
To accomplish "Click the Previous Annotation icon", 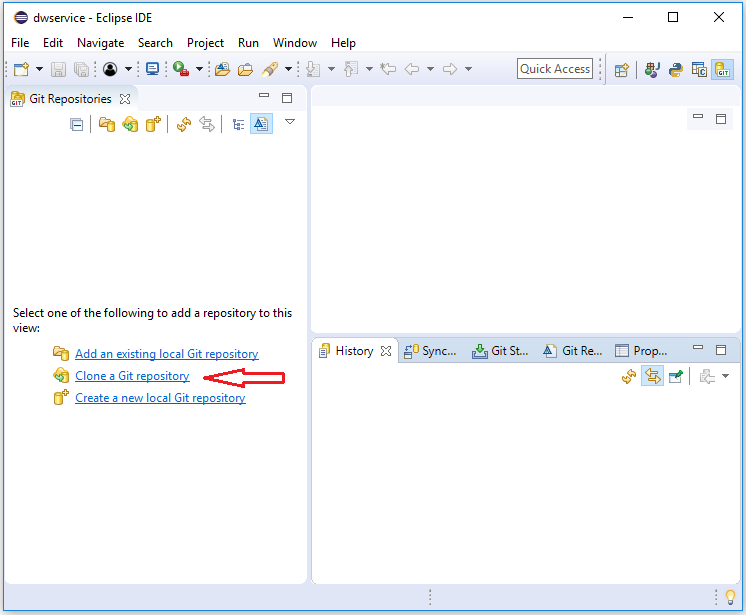I will (351, 69).
